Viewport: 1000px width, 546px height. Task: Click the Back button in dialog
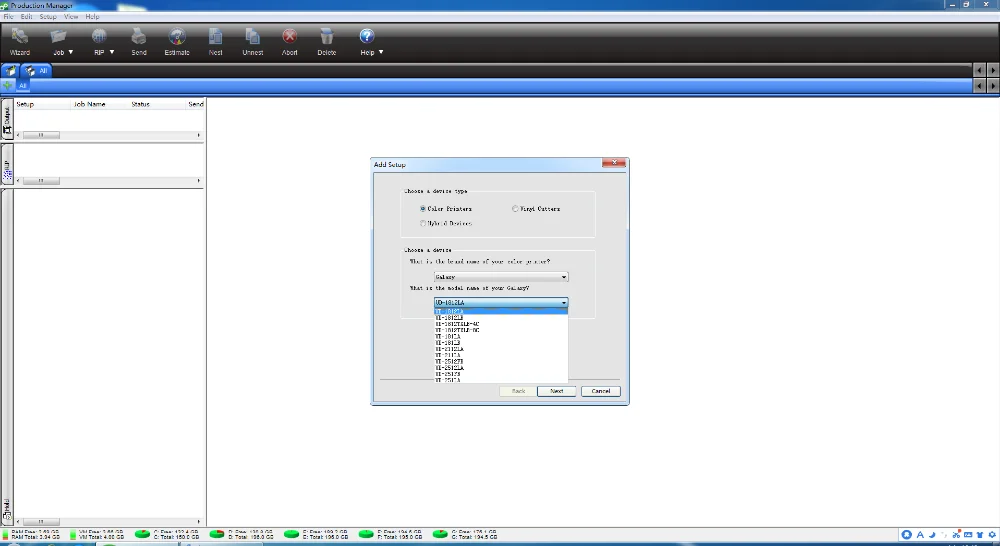(518, 391)
